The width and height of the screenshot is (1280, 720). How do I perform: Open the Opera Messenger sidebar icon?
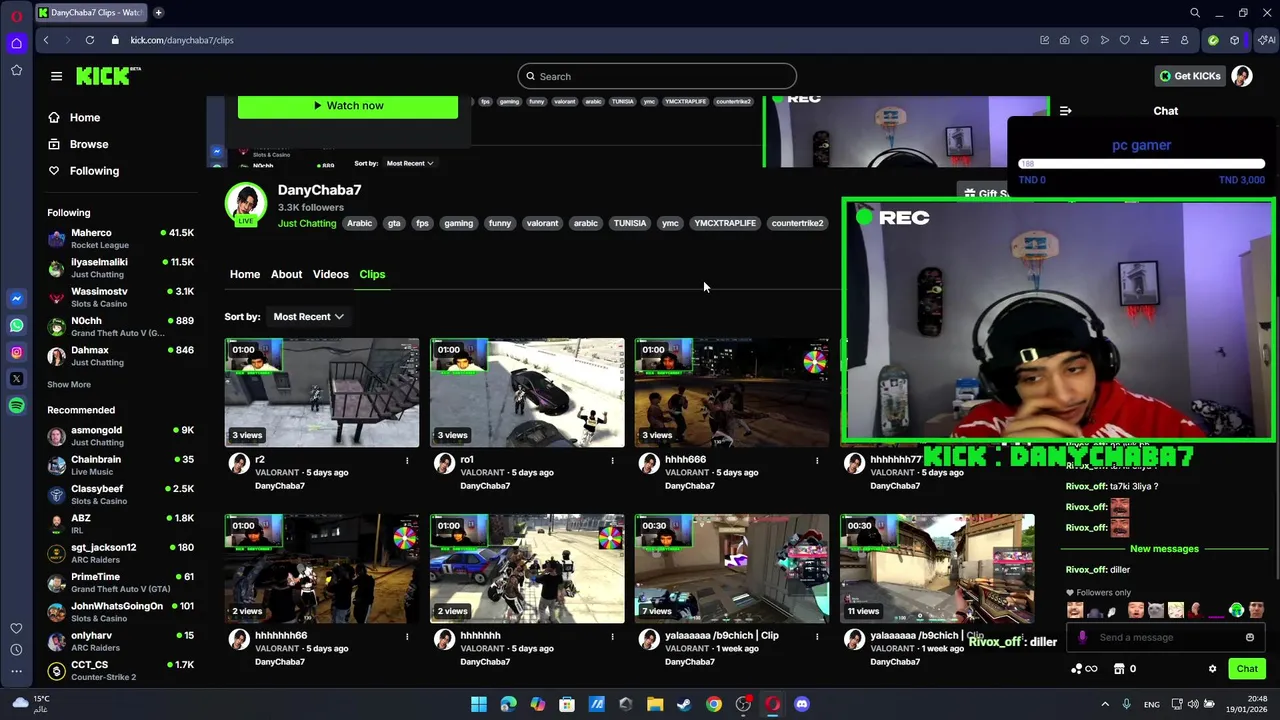(16, 298)
